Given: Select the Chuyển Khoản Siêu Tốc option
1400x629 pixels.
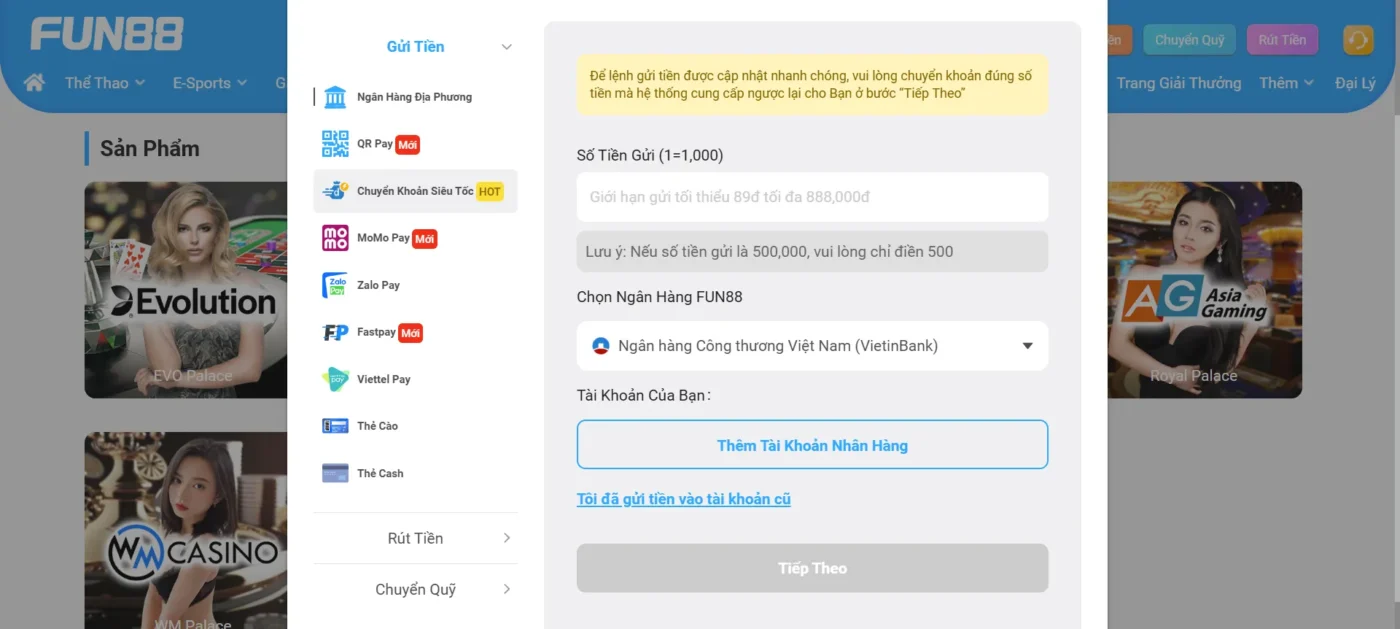Looking at the screenshot, I should coord(415,191).
